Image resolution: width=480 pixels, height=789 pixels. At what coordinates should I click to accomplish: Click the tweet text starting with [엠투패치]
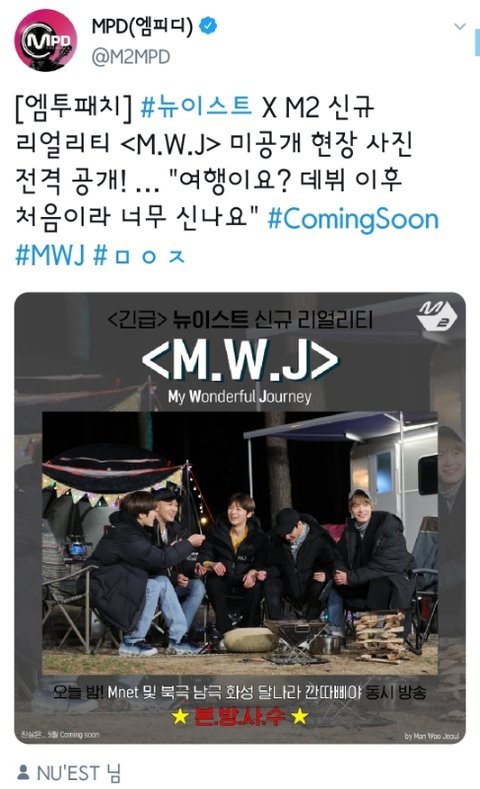pos(227,181)
